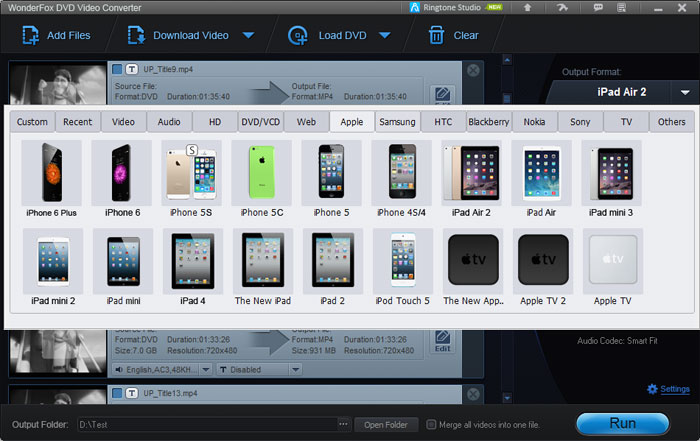Open the Others format tab

coord(672,122)
